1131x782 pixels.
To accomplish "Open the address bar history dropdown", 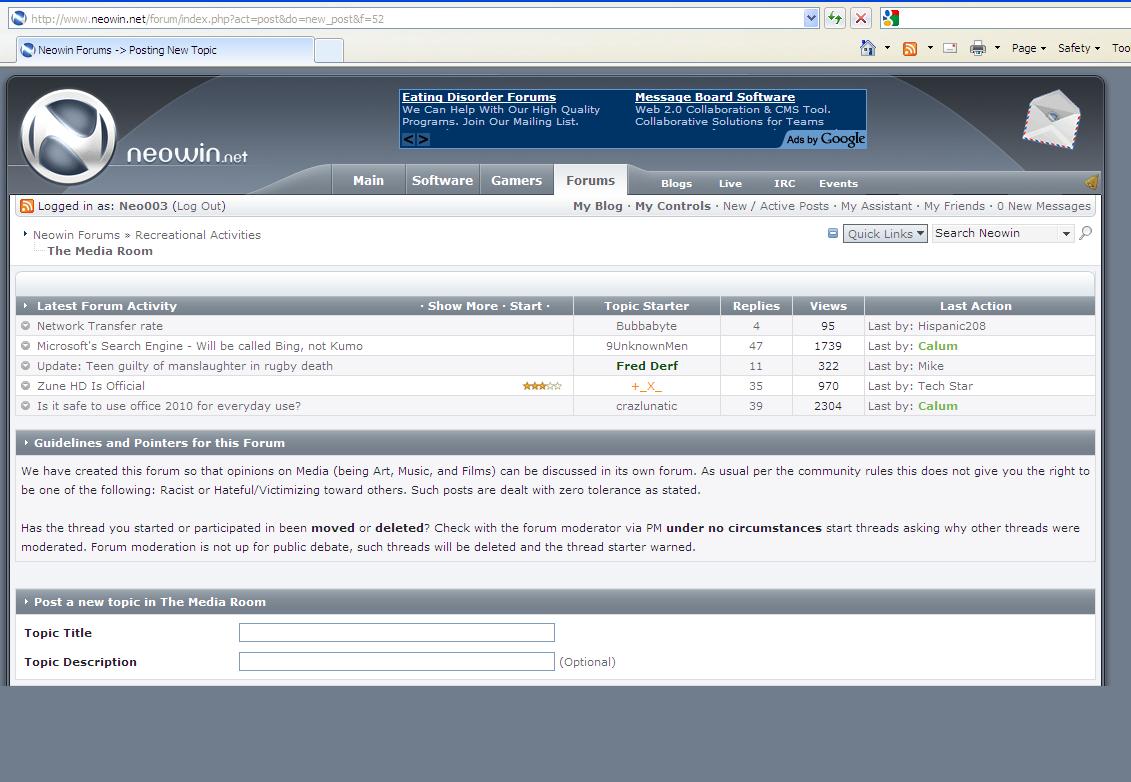I will [x=811, y=18].
